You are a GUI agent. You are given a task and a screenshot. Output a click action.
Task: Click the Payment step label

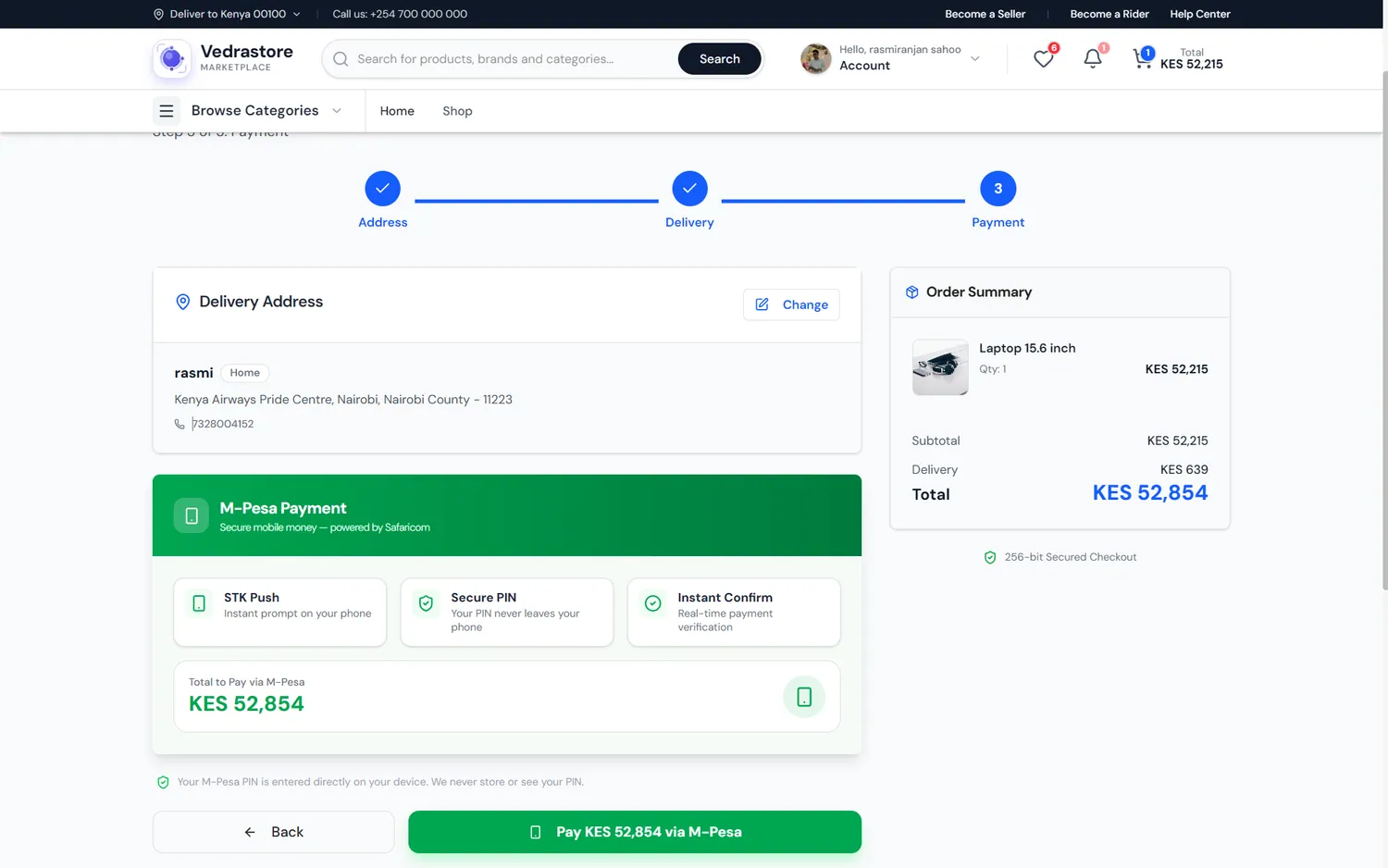click(998, 222)
